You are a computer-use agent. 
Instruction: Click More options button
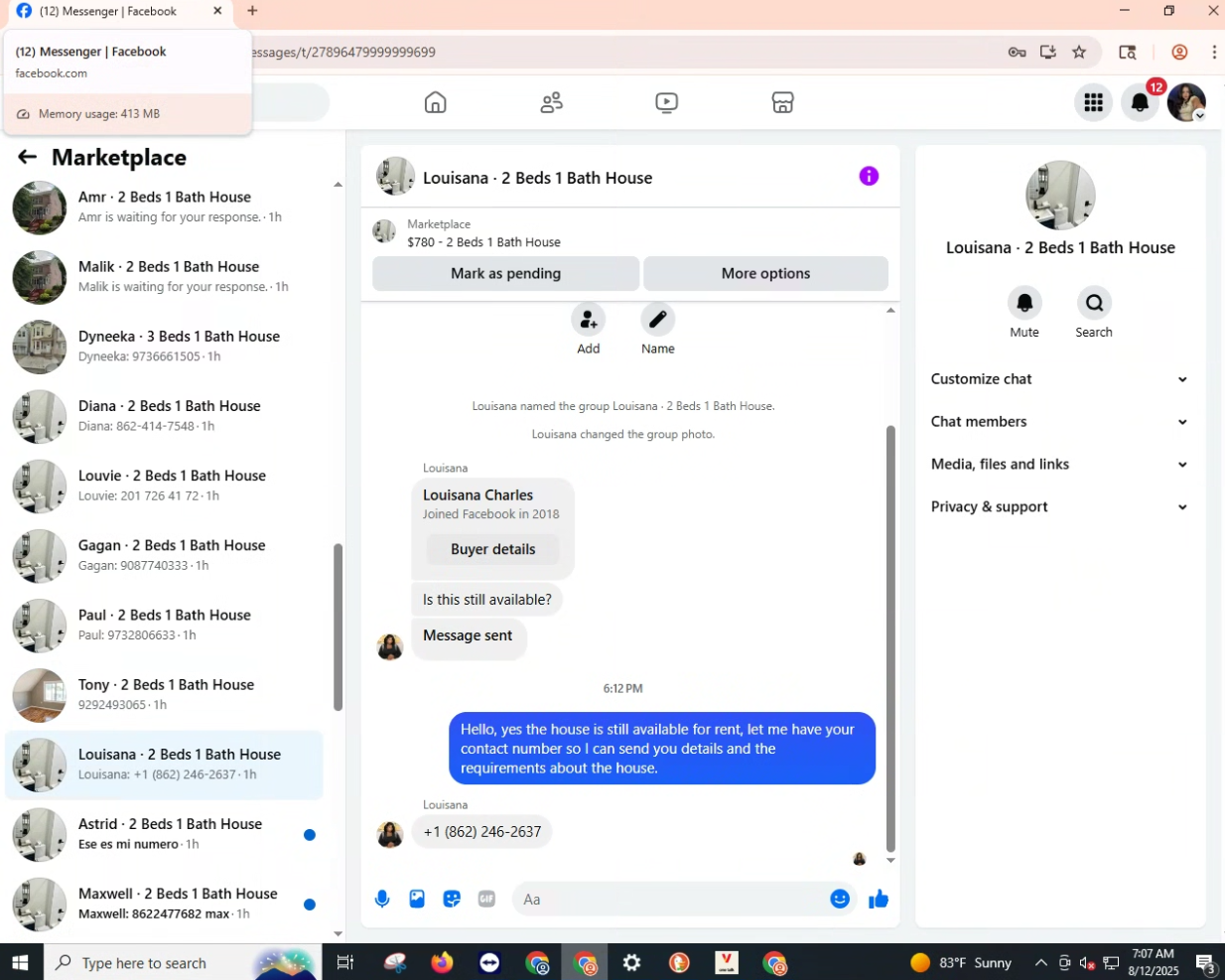pos(765,273)
